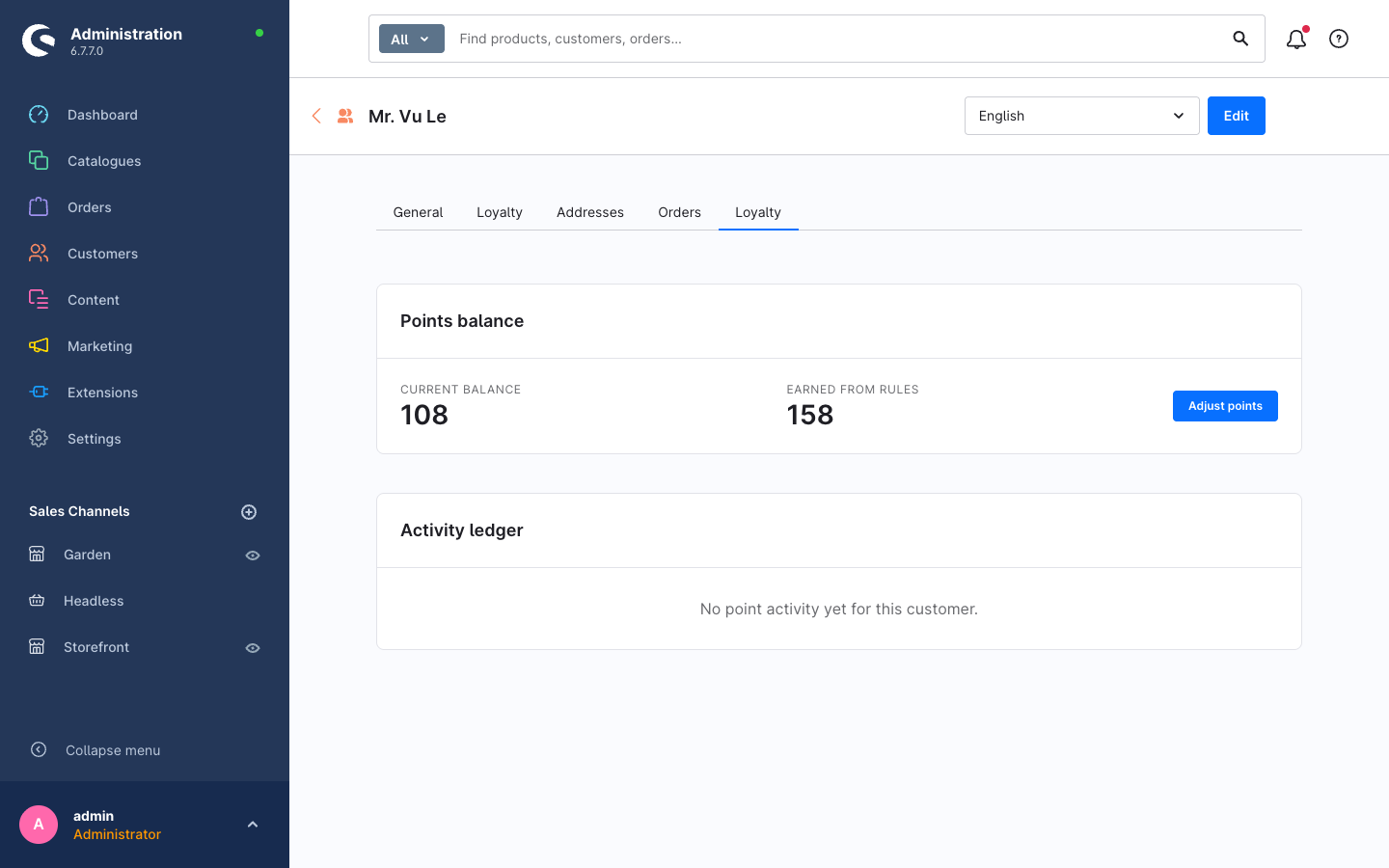Screen dimensions: 1389x868
Task: Show Garden channel via eye icon
Action: point(253,556)
